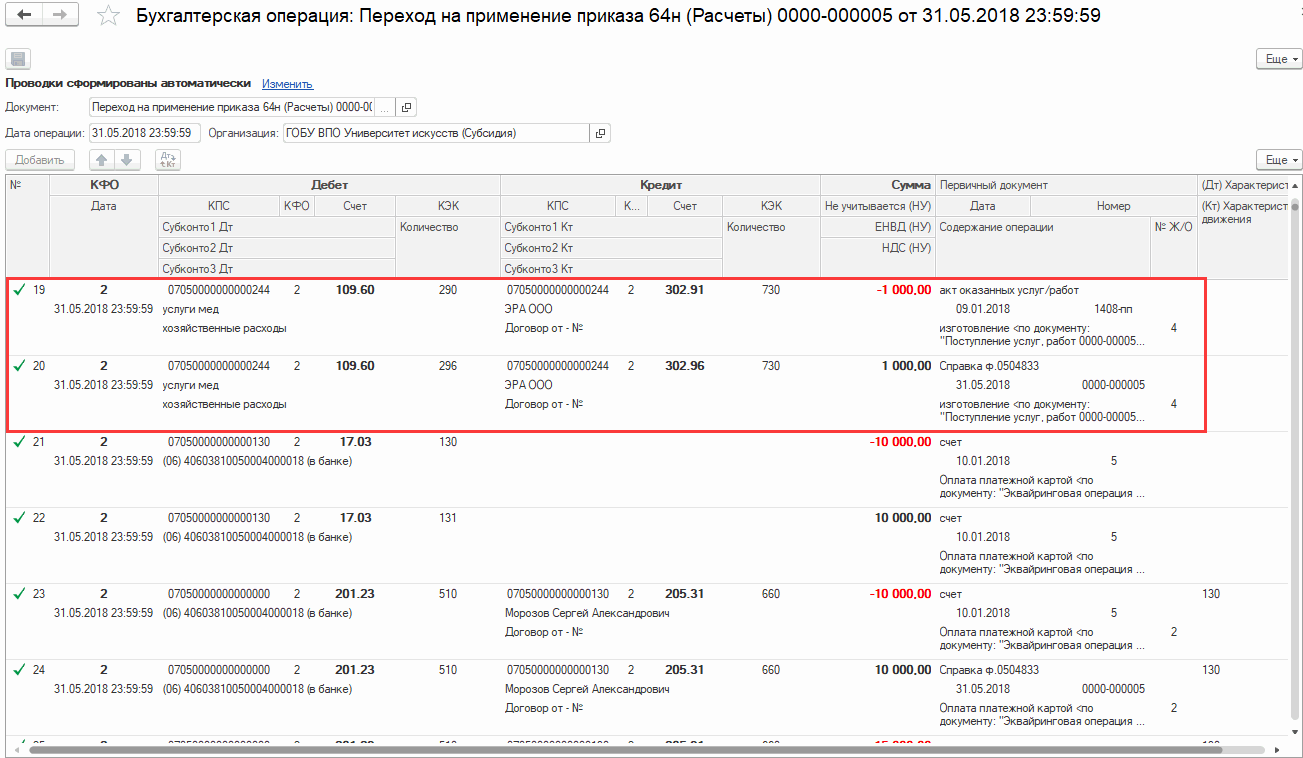Click КЭК 131 in row 22
Viewport: 1303px width, 758px height.
click(x=447, y=518)
